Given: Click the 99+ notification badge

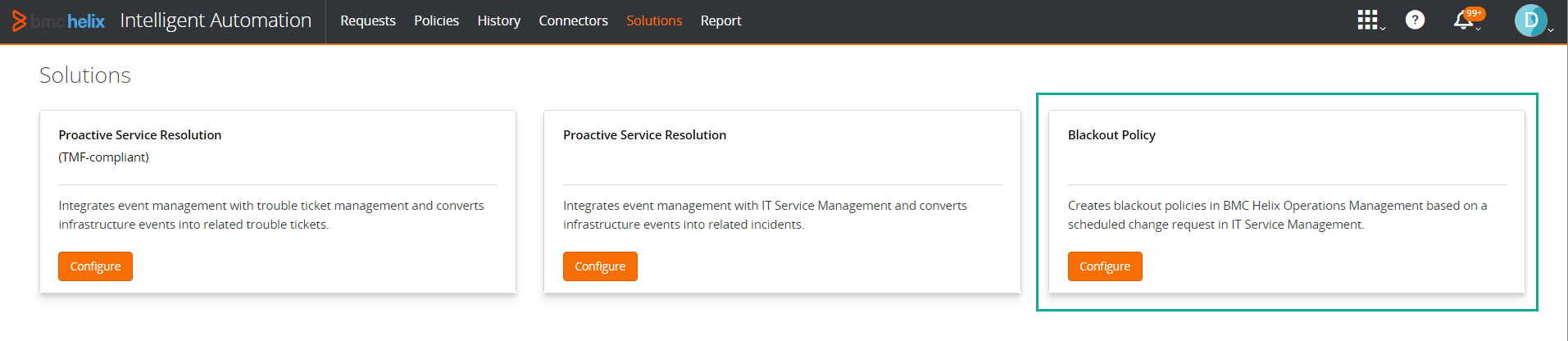Looking at the screenshot, I should [1475, 13].
